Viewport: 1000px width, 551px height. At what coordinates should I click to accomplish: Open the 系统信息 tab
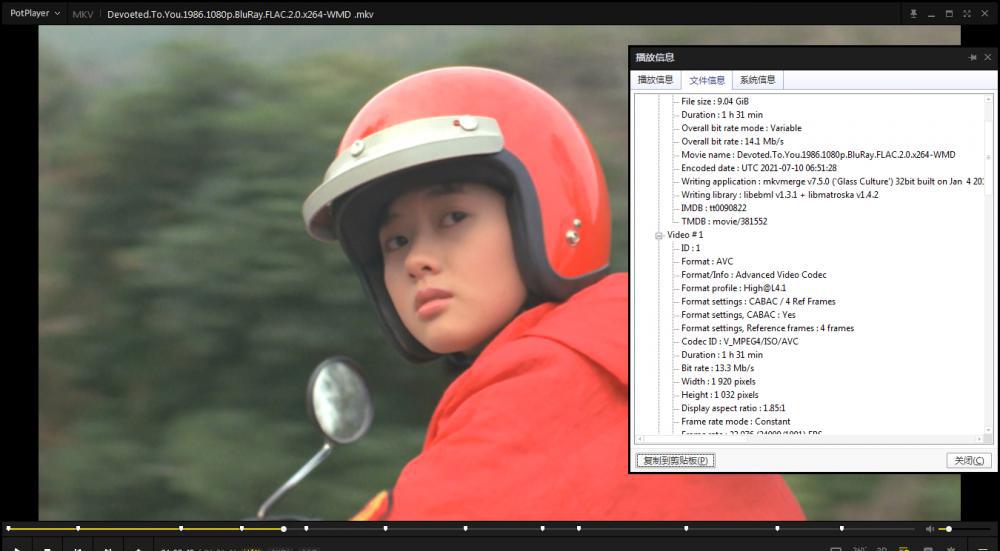[x=758, y=80]
